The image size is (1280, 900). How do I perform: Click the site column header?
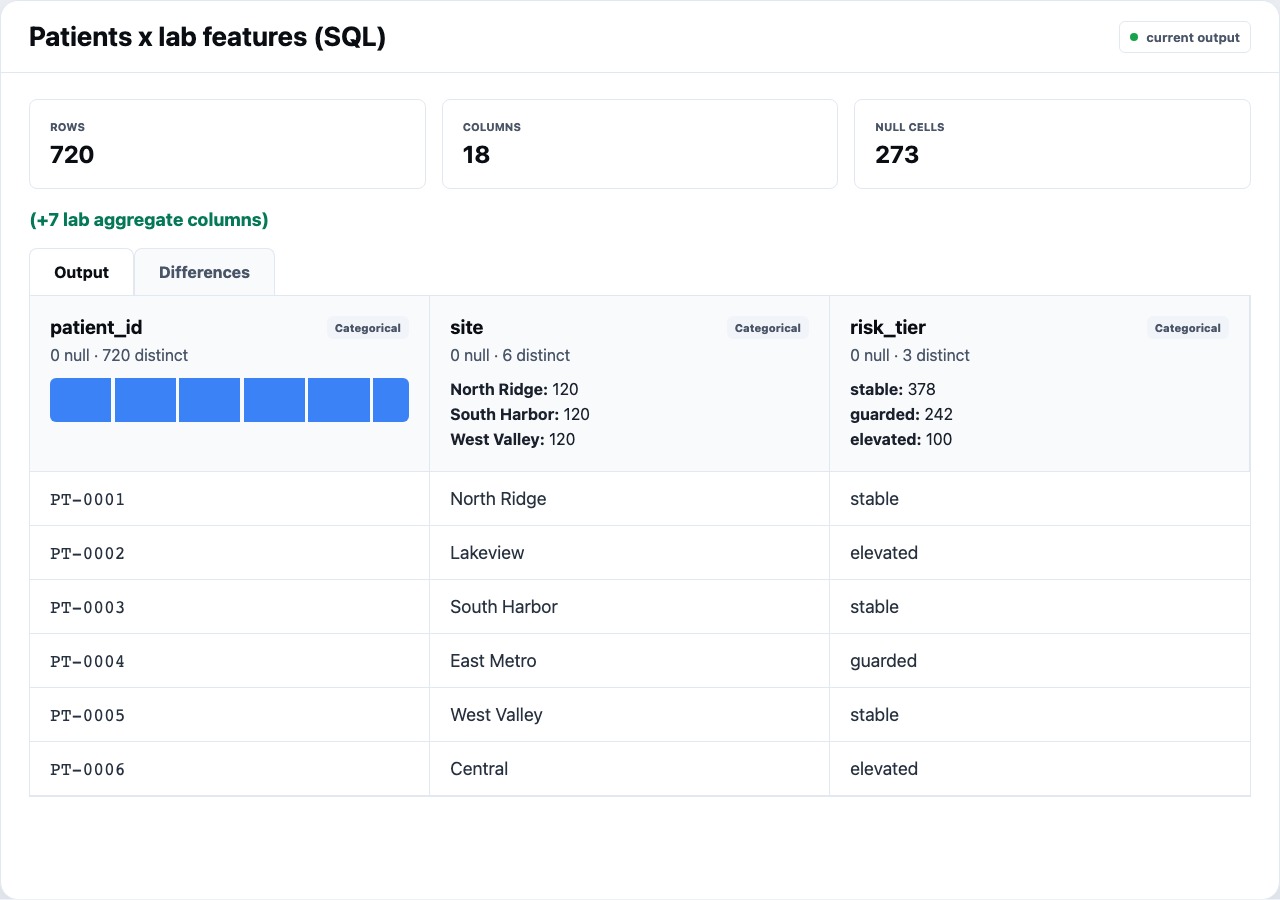[630, 384]
